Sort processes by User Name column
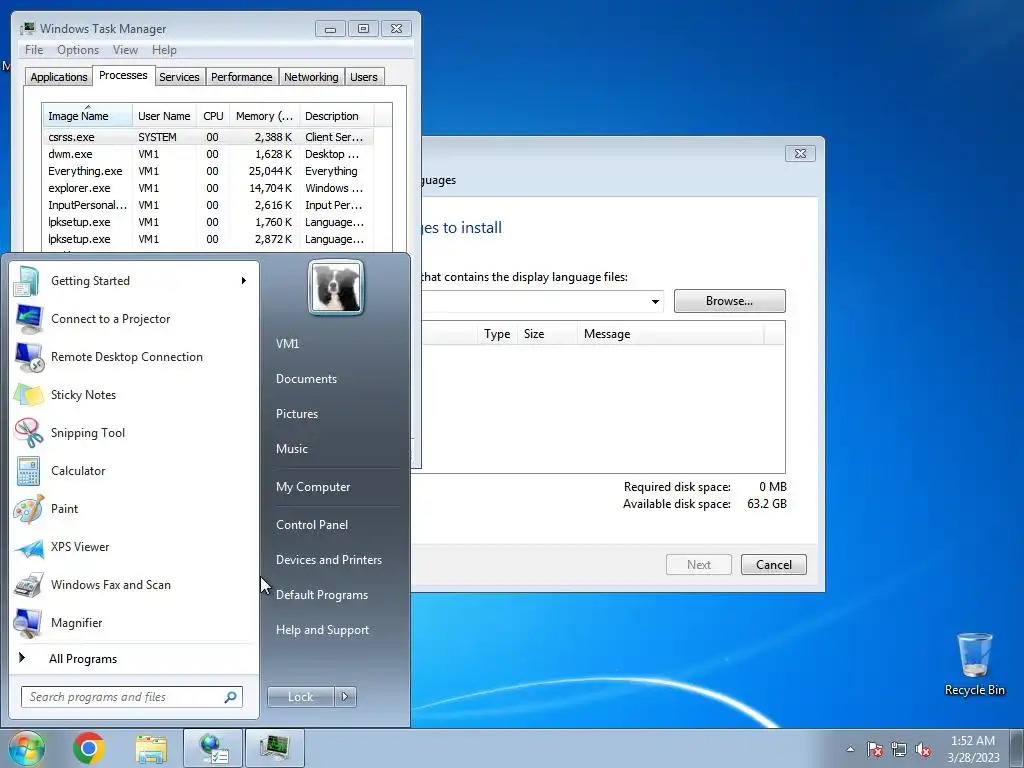1024x768 pixels. [164, 116]
